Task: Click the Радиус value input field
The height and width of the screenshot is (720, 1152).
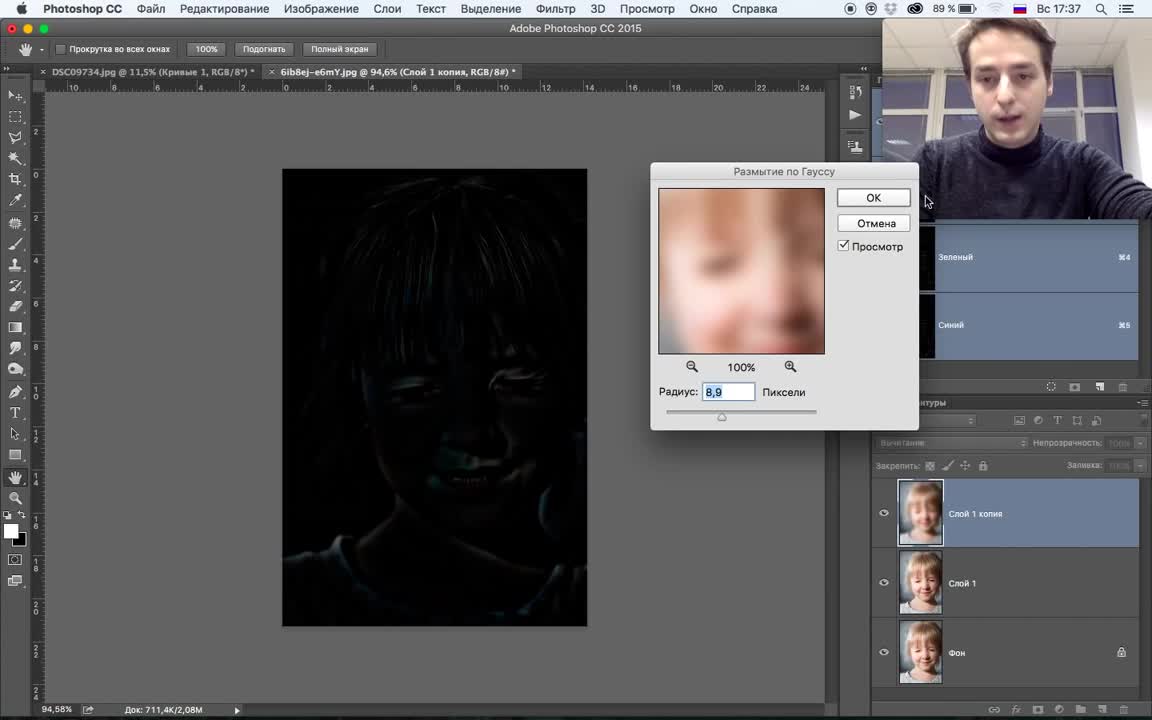Action: (728, 392)
